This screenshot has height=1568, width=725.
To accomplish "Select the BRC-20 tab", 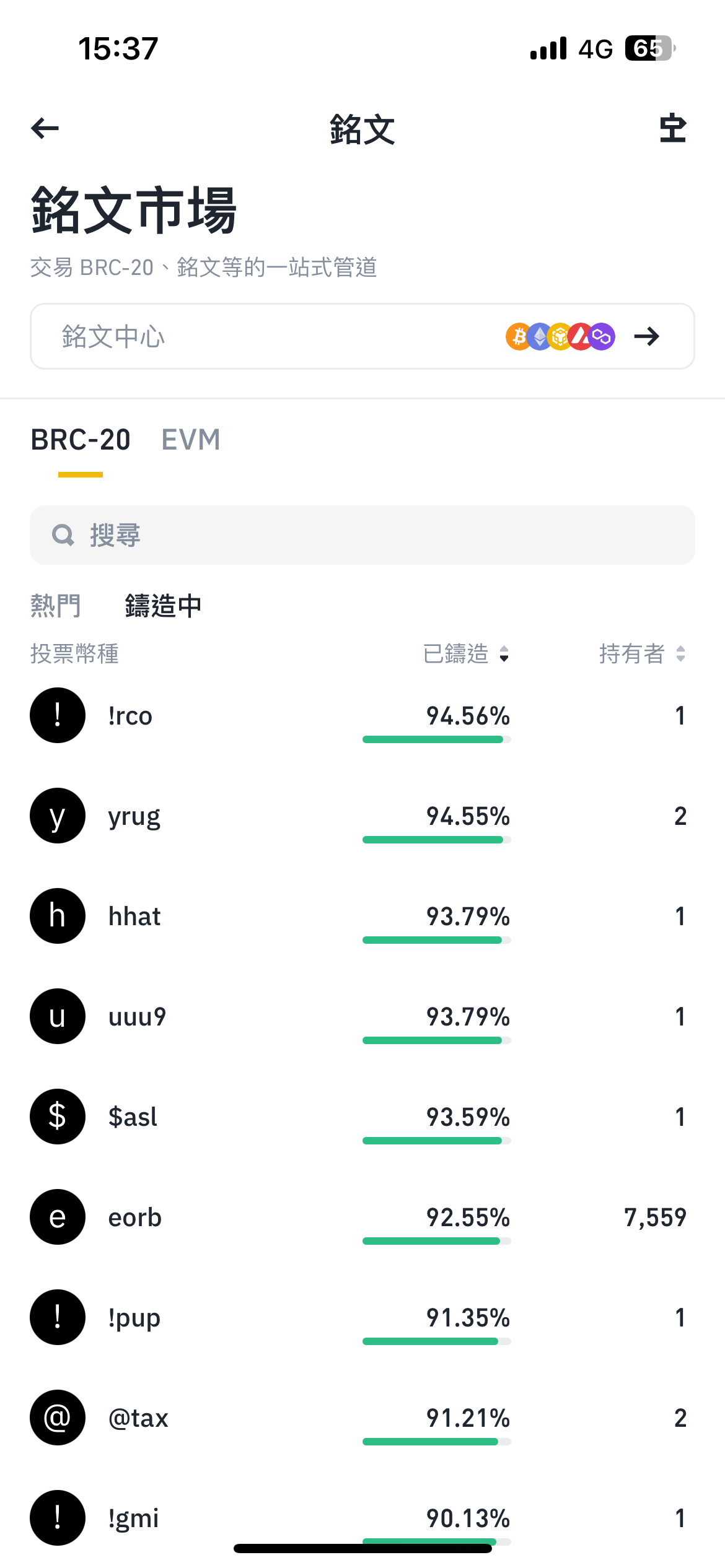I will 81,440.
